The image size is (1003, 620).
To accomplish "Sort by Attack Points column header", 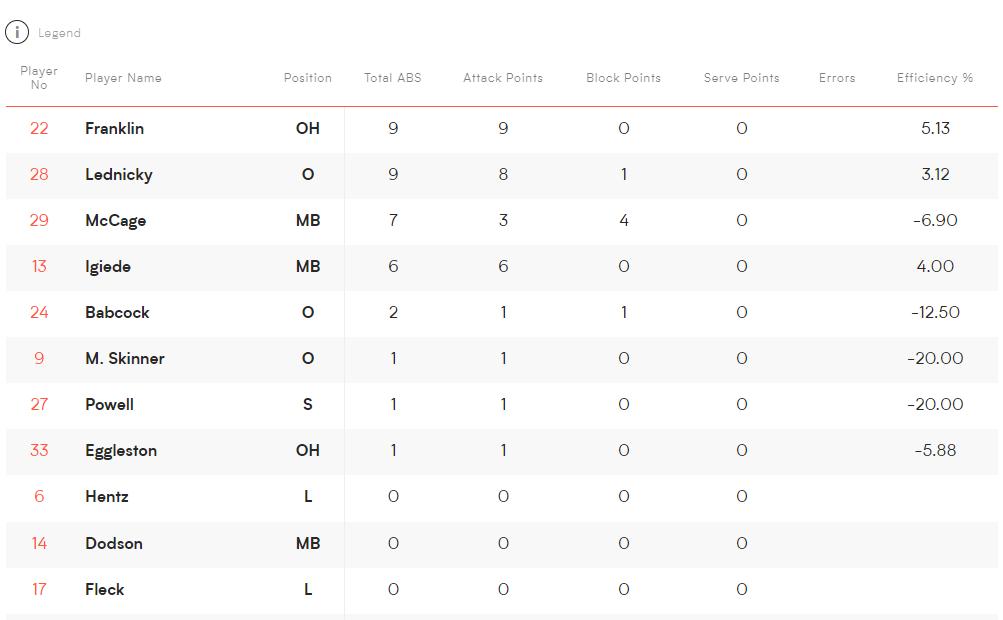I will point(503,78).
